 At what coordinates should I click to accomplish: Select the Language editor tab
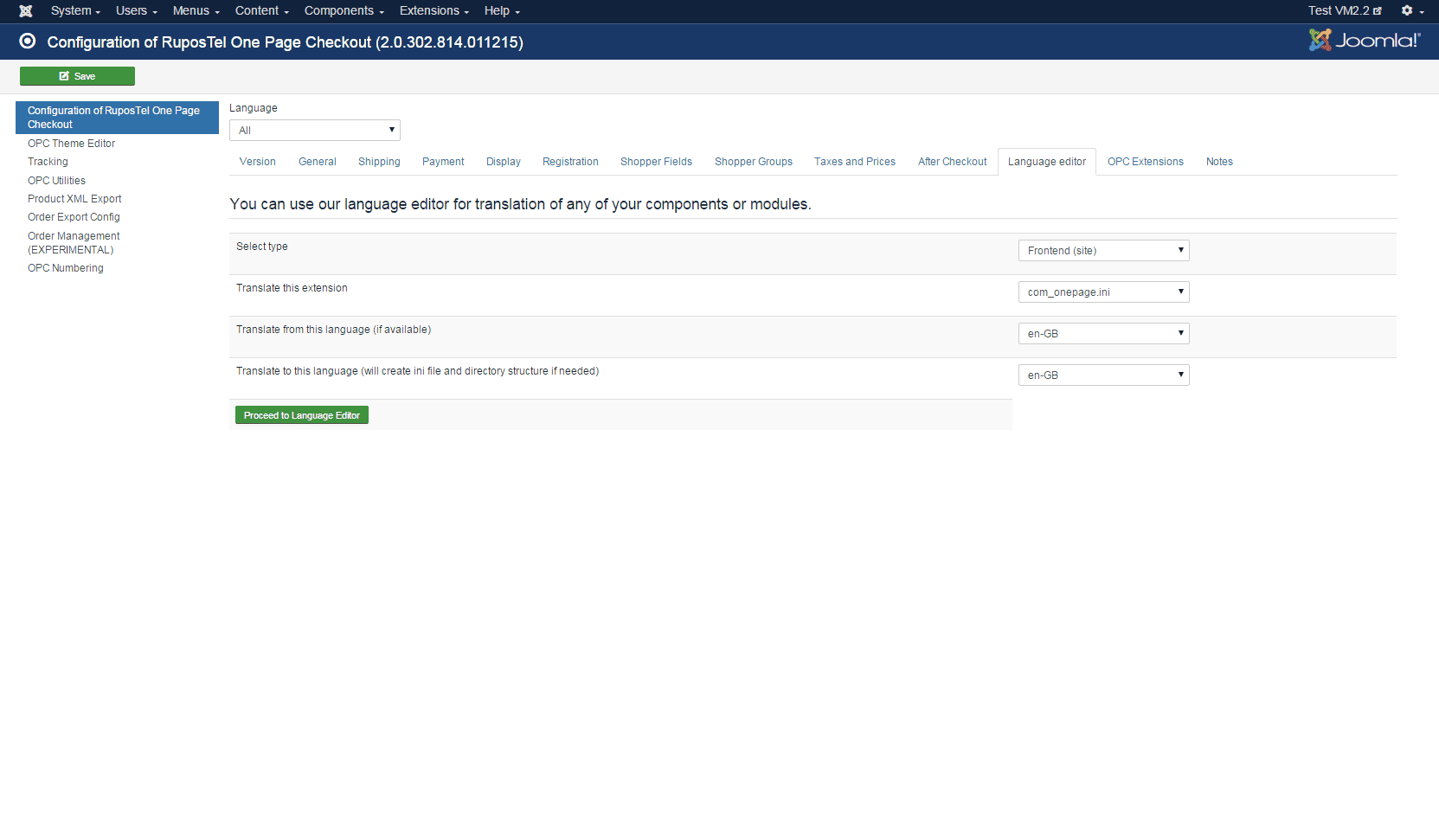tap(1047, 162)
